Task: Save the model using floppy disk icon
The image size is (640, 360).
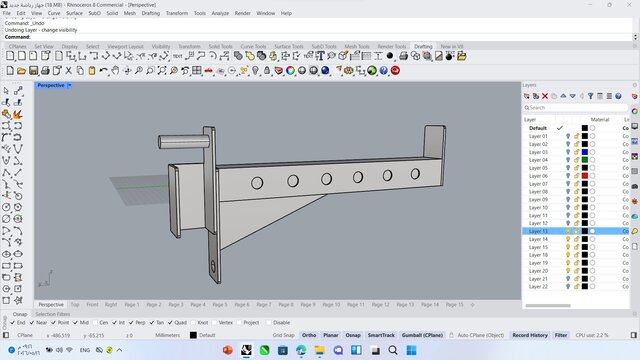Action: pyautogui.click(x=33, y=71)
